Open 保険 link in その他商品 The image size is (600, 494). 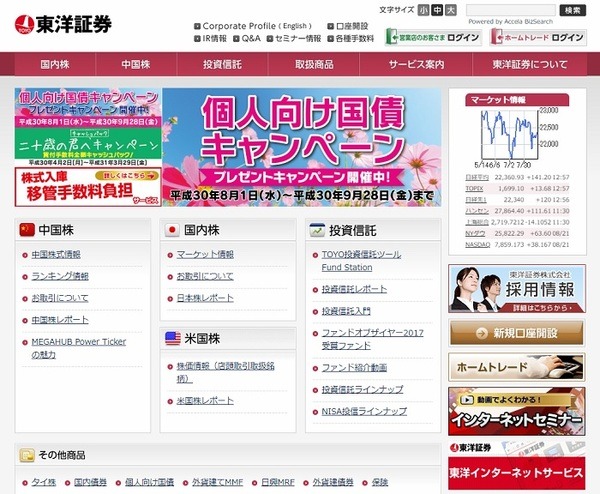pos(380,482)
